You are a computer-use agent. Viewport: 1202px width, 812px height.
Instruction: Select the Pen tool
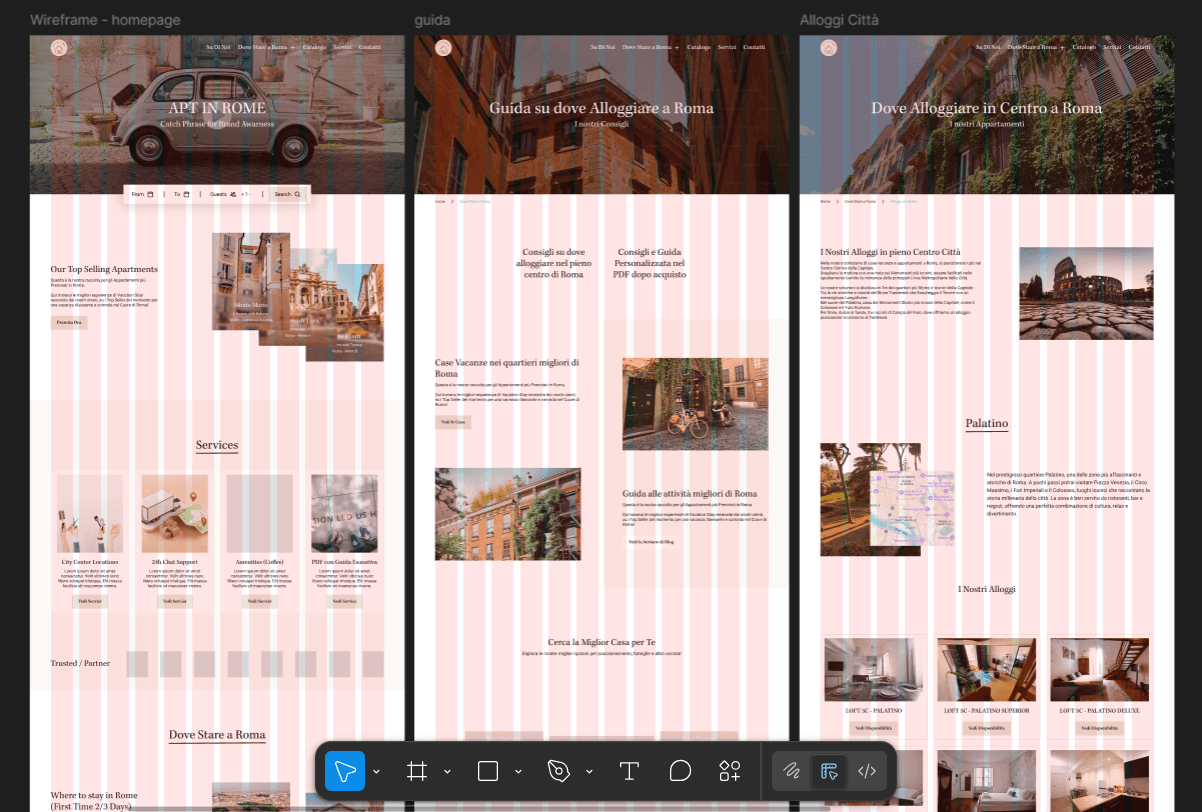pyautogui.click(x=560, y=771)
